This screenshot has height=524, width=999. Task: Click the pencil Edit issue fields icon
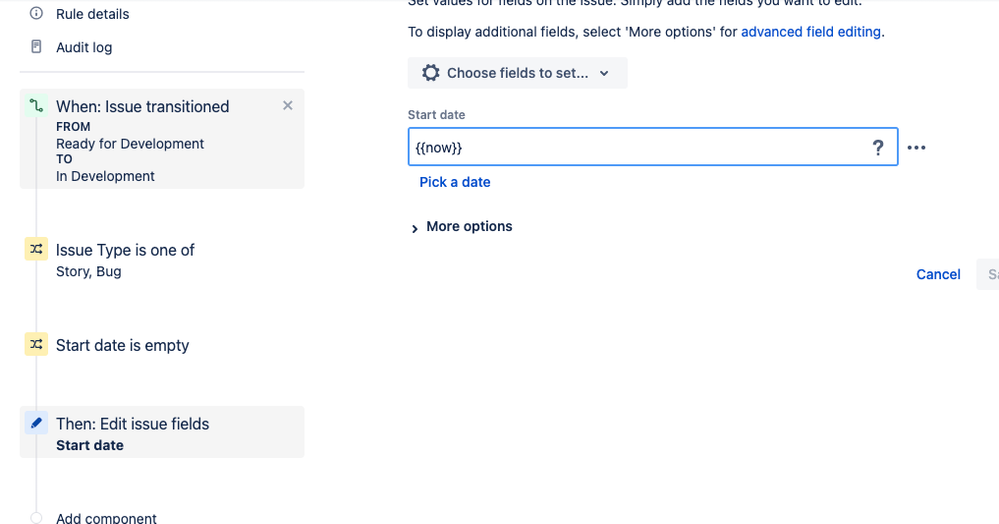pyautogui.click(x=36, y=423)
